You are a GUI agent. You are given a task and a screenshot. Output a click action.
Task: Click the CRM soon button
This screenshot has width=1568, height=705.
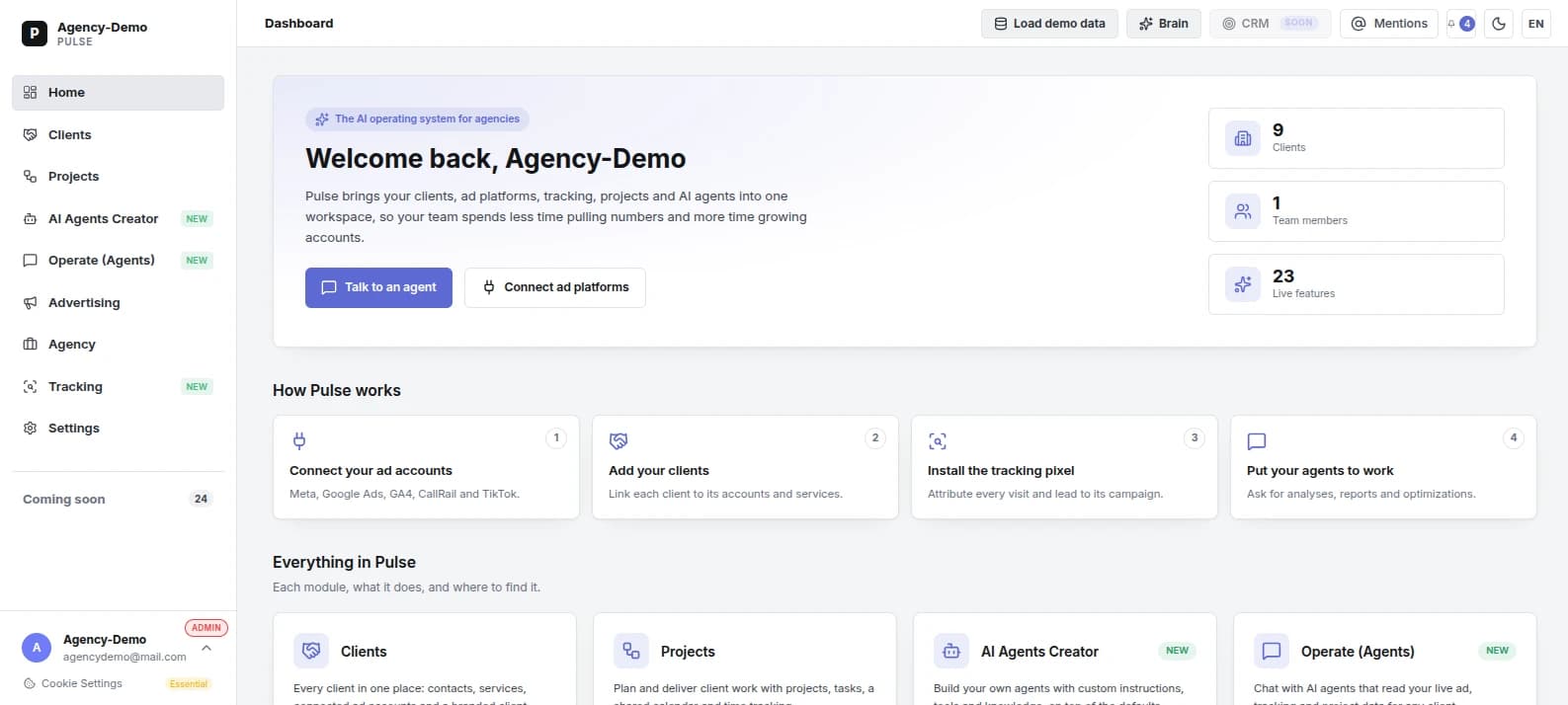point(1271,24)
